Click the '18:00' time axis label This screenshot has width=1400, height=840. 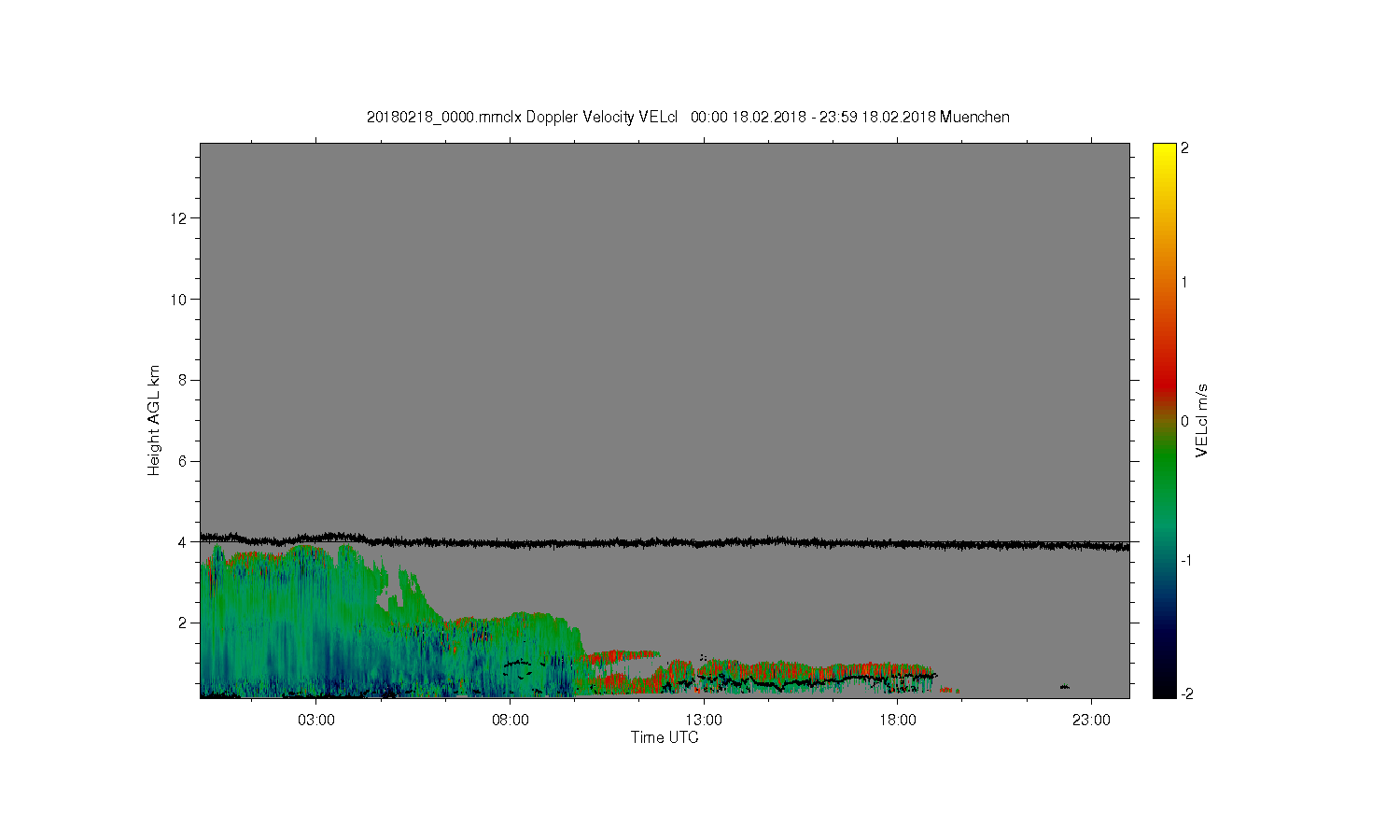898,721
